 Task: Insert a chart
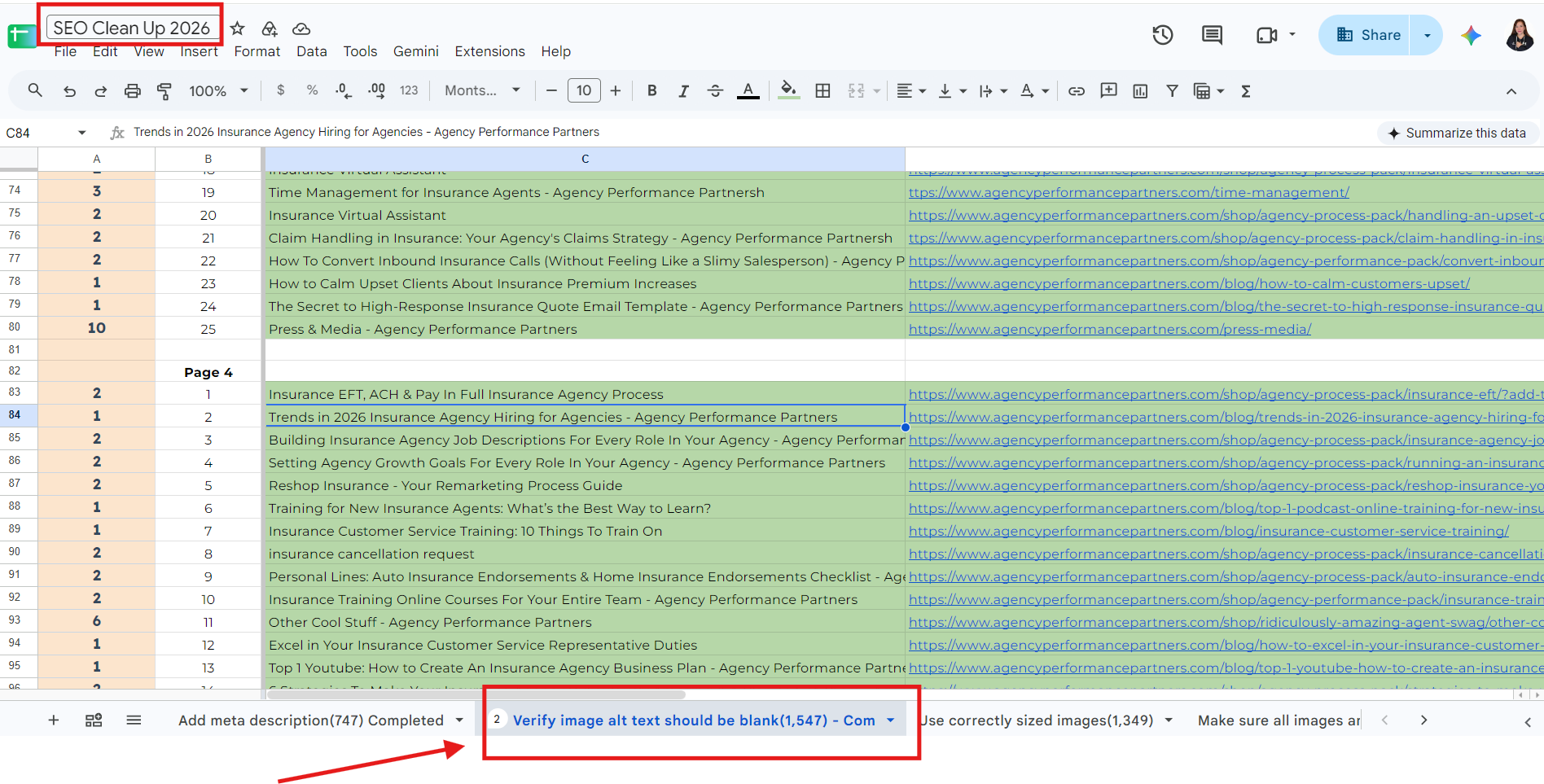(1140, 91)
